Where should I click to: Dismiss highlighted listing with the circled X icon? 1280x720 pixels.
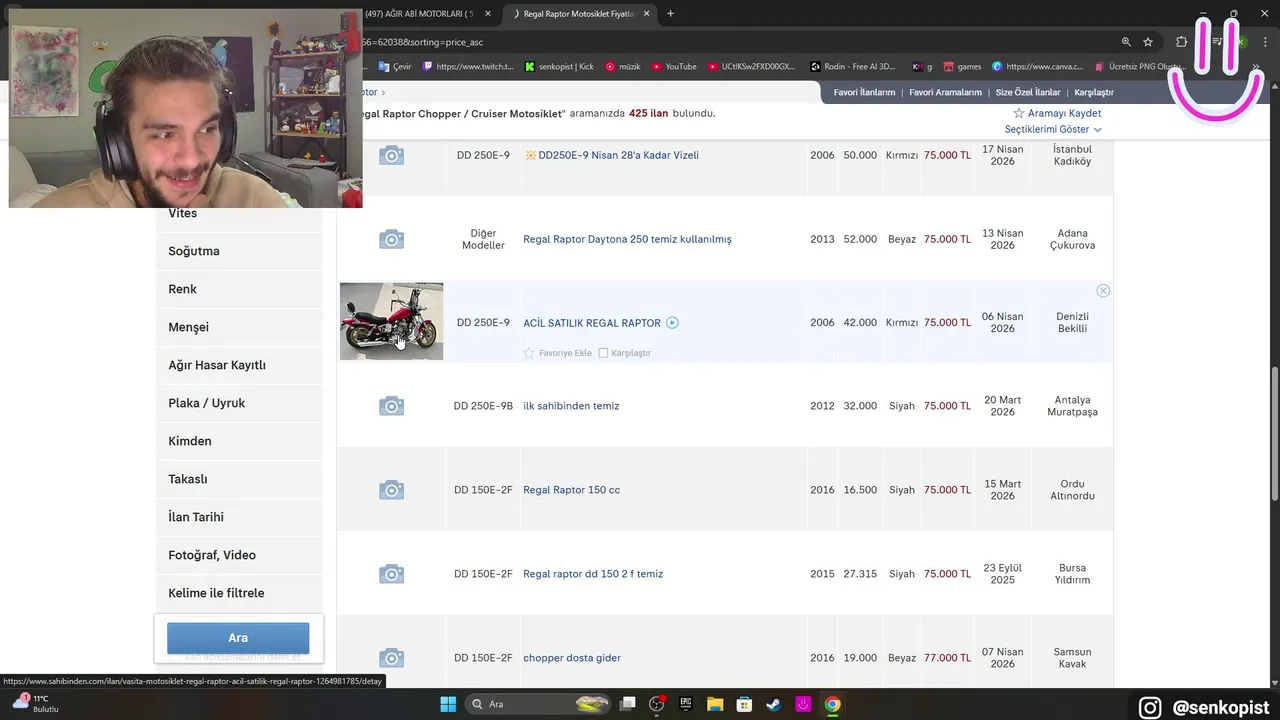click(1103, 290)
